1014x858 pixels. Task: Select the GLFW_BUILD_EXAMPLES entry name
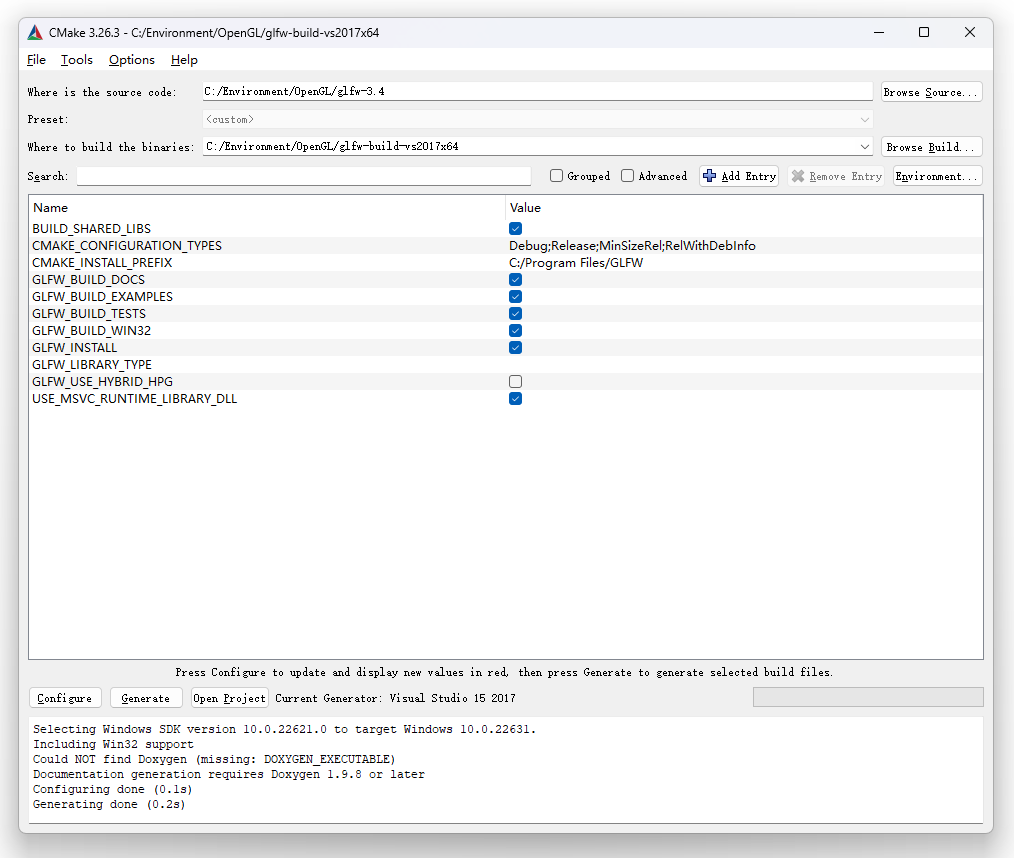[x=102, y=296]
